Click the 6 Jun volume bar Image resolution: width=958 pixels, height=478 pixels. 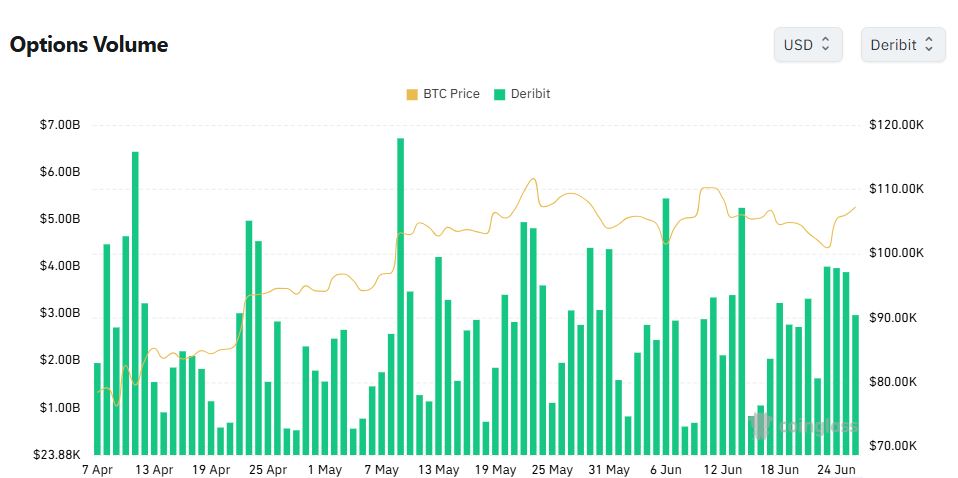(x=665, y=326)
